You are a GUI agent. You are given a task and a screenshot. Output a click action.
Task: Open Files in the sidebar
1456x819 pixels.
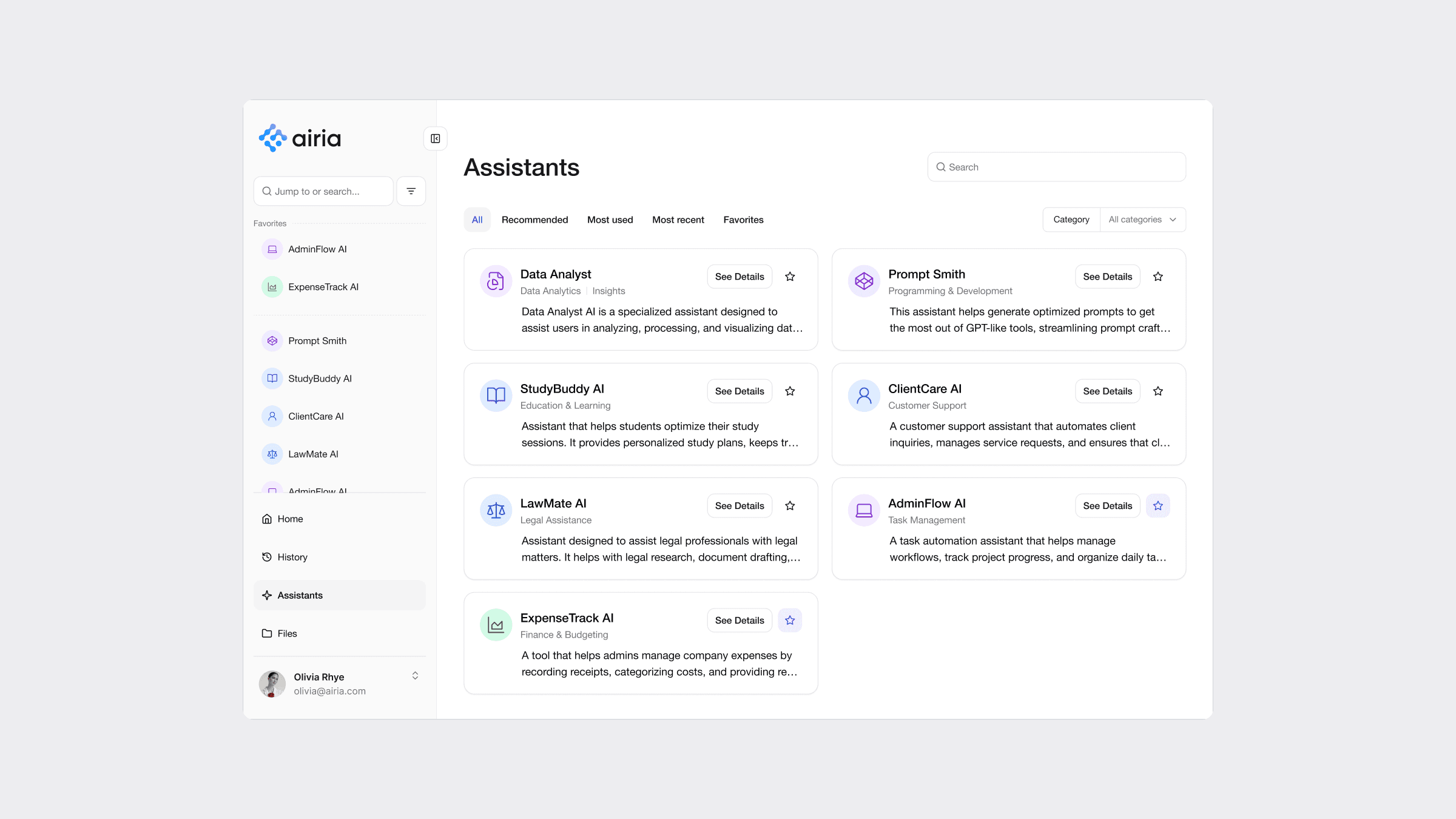point(287,633)
